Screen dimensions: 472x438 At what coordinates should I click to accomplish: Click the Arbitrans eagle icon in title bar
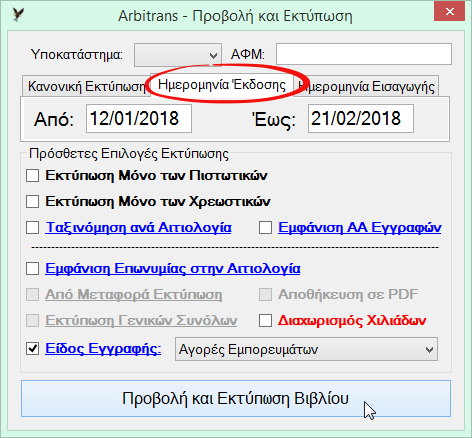click(18, 15)
